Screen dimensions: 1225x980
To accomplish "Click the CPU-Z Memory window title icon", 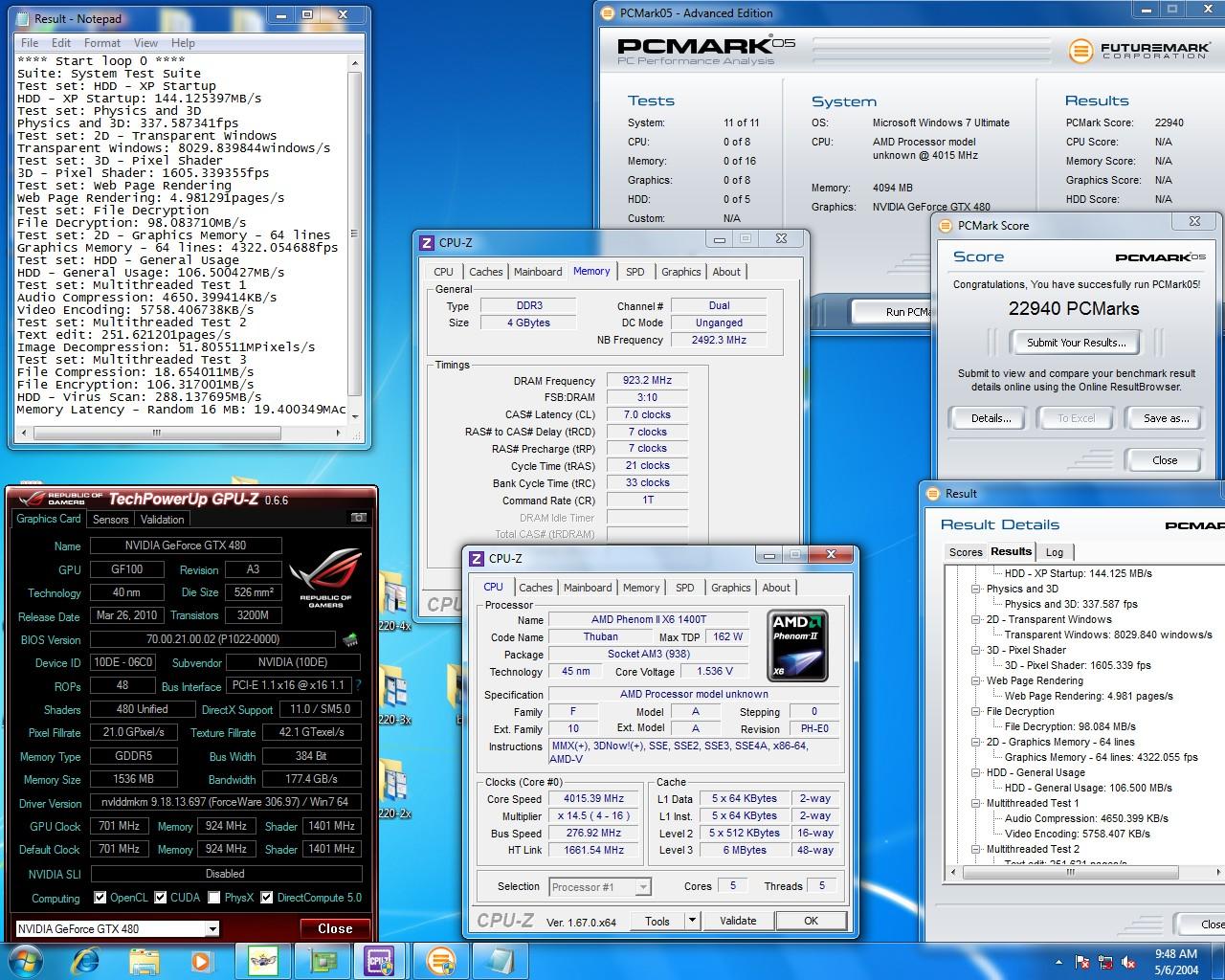I will point(428,242).
